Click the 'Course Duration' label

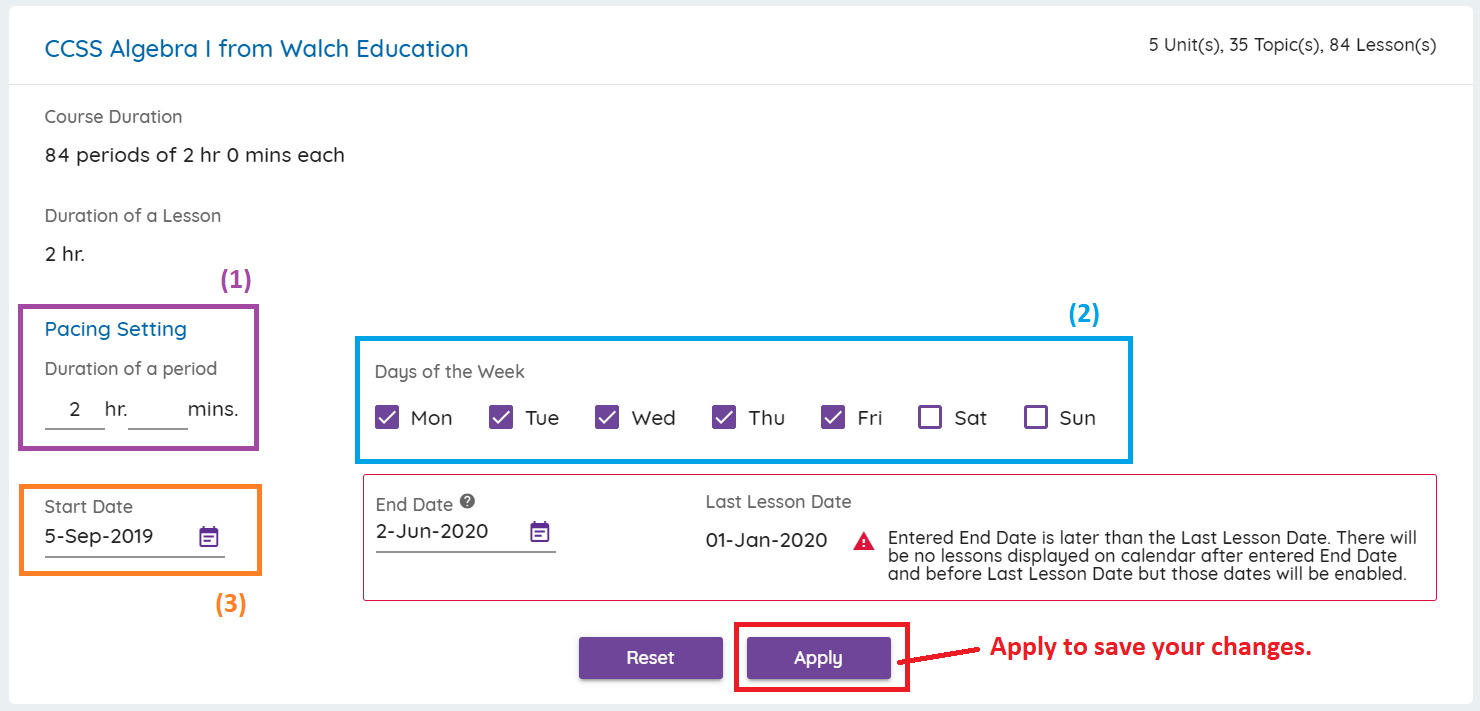114,117
